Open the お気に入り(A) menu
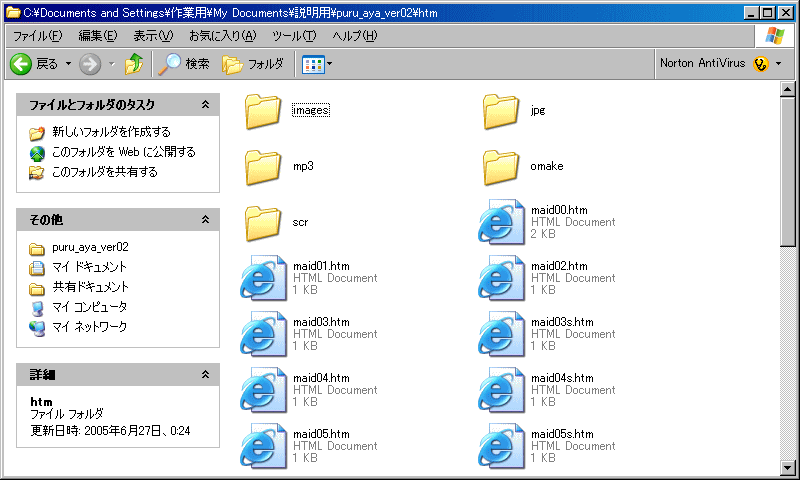 (222, 36)
